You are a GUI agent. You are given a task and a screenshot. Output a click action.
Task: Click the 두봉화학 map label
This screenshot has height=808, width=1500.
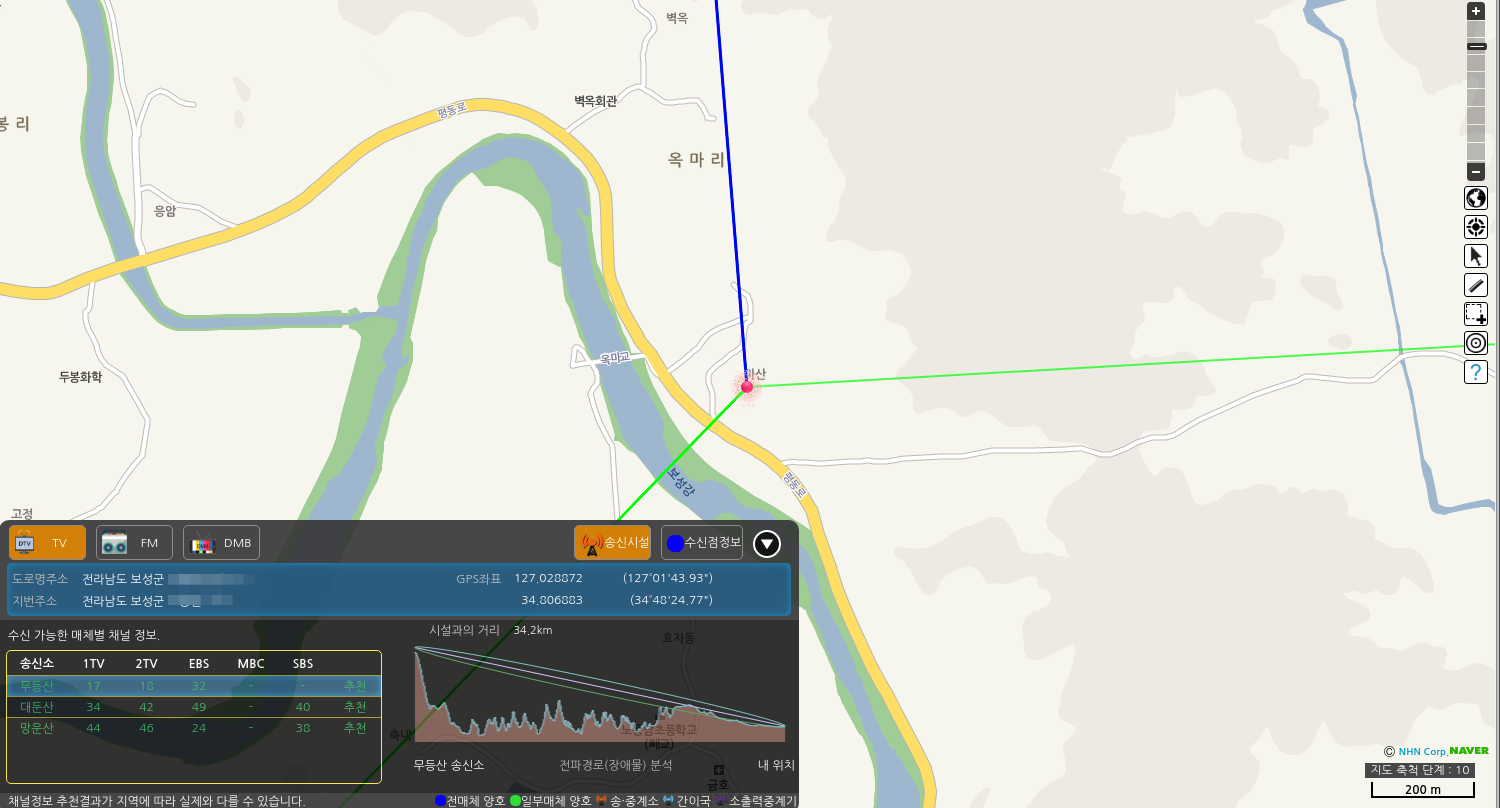pyautogui.click(x=80, y=377)
